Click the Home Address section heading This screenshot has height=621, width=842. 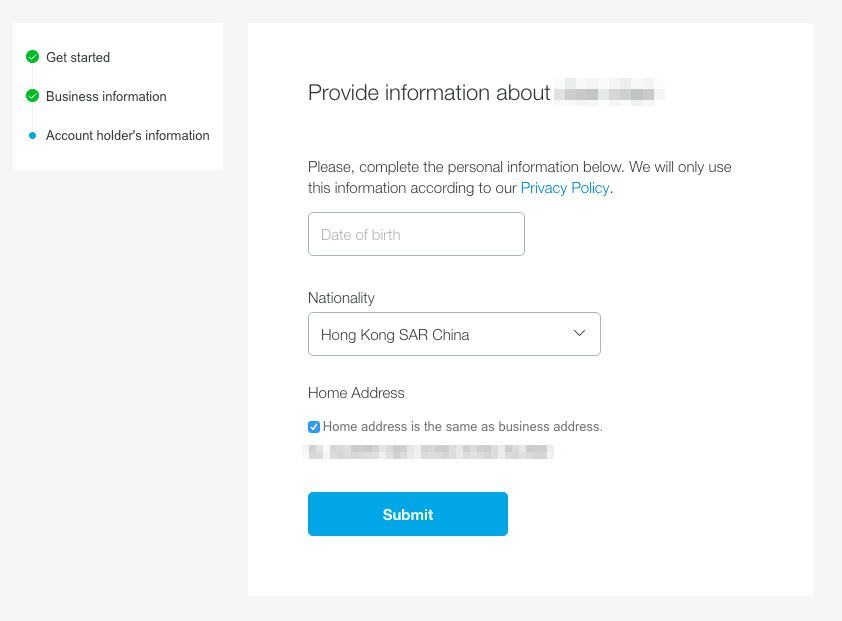click(x=356, y=393)
